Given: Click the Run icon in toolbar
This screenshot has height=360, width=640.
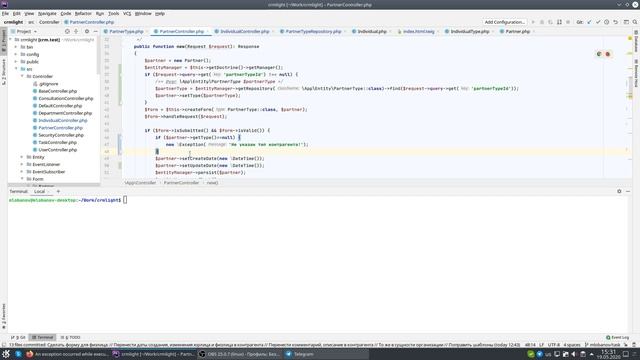Looking at the screenshot, I should click(x=533, y=22).
